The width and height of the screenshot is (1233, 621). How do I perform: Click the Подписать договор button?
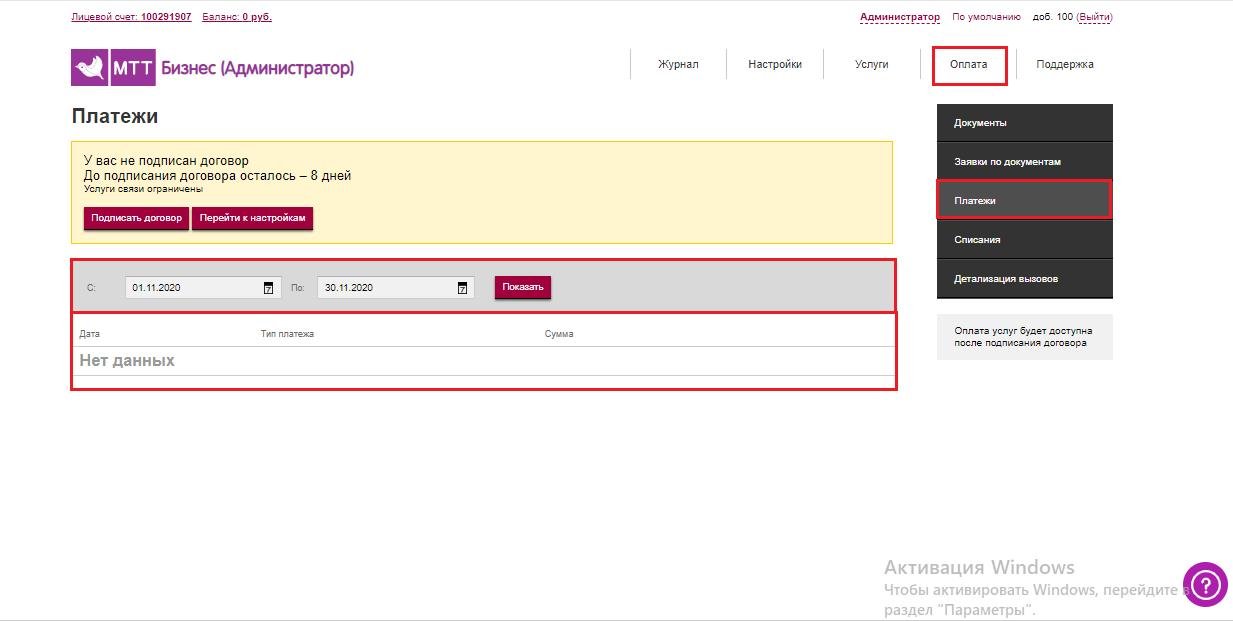(136, 218)
